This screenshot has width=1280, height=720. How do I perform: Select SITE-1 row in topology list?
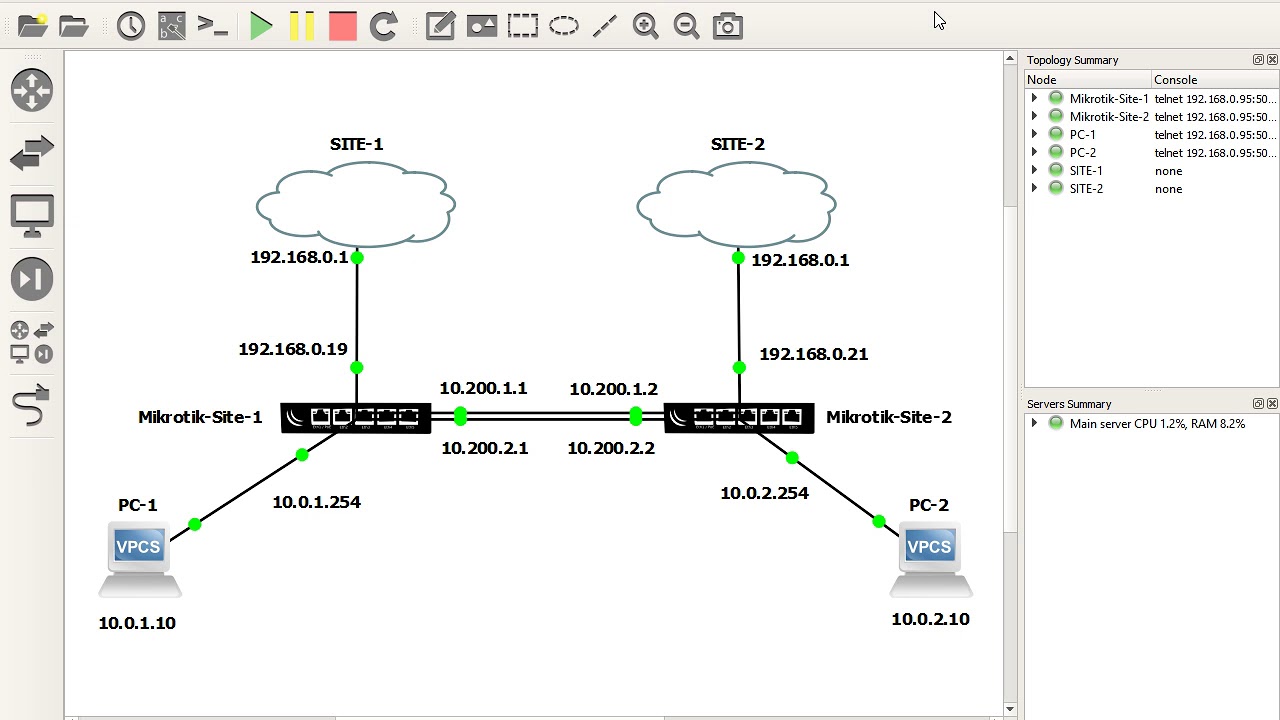[x=1152, y=171]
